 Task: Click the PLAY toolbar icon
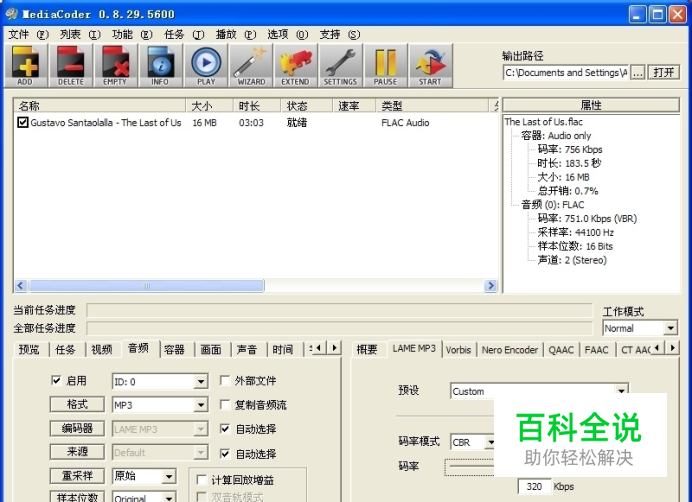pos(206,65)
